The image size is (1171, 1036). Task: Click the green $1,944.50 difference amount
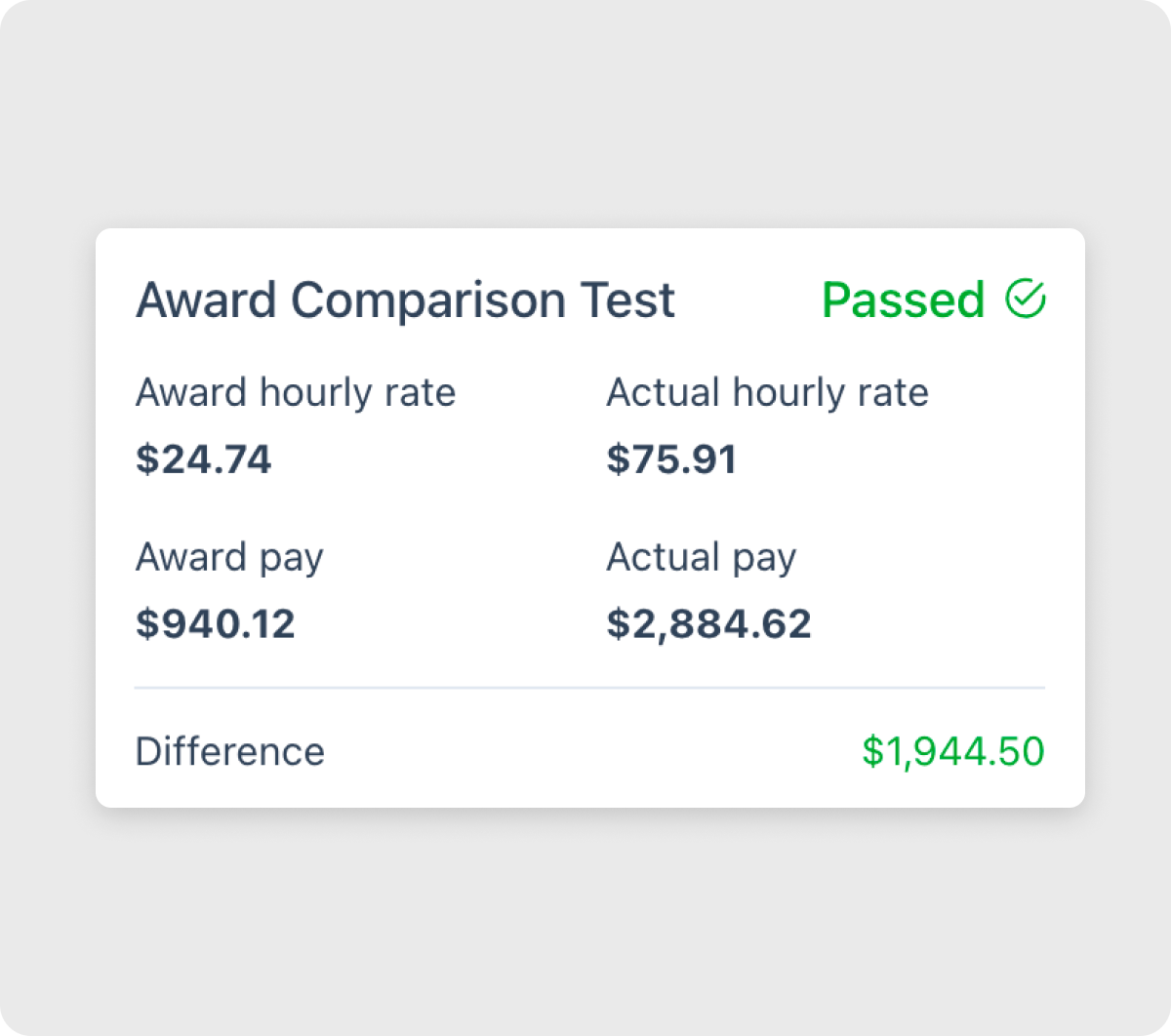[952, 752]
